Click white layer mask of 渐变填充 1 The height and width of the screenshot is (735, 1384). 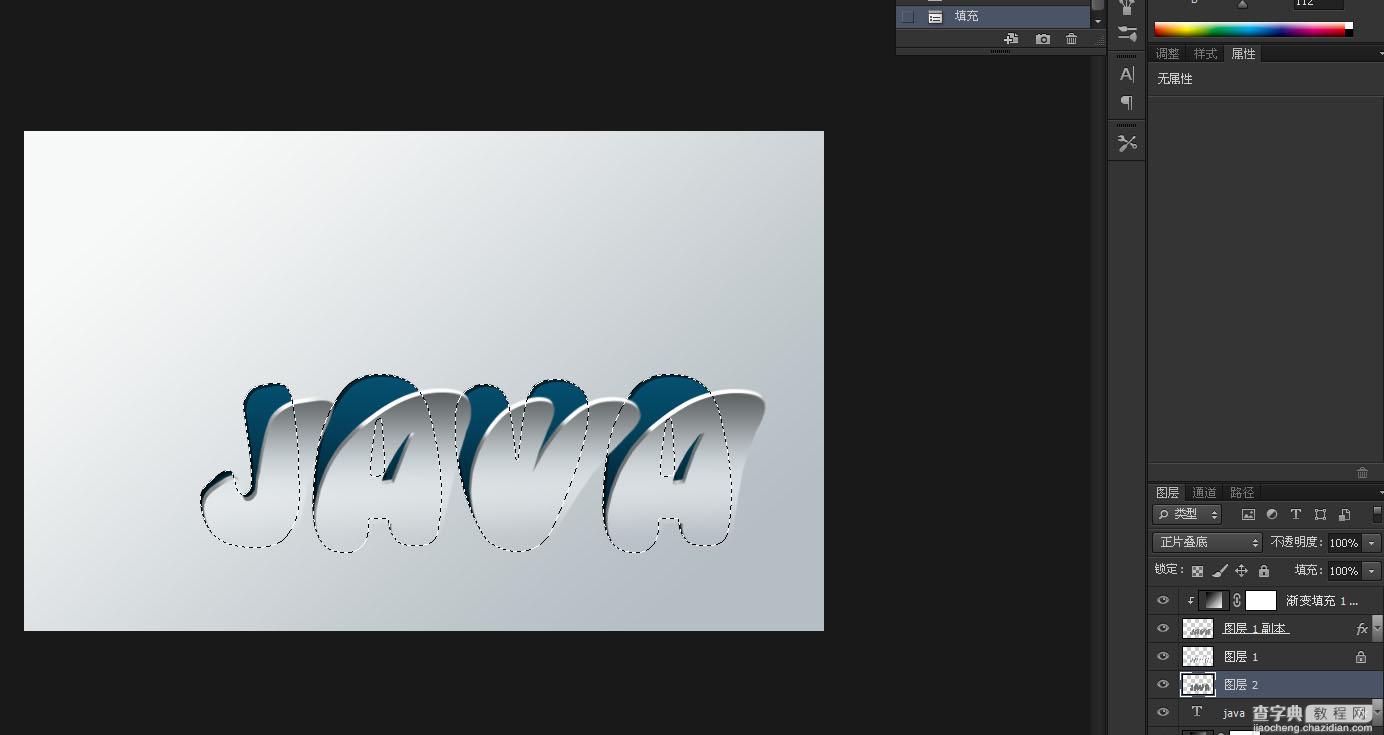click(1261, 600)
